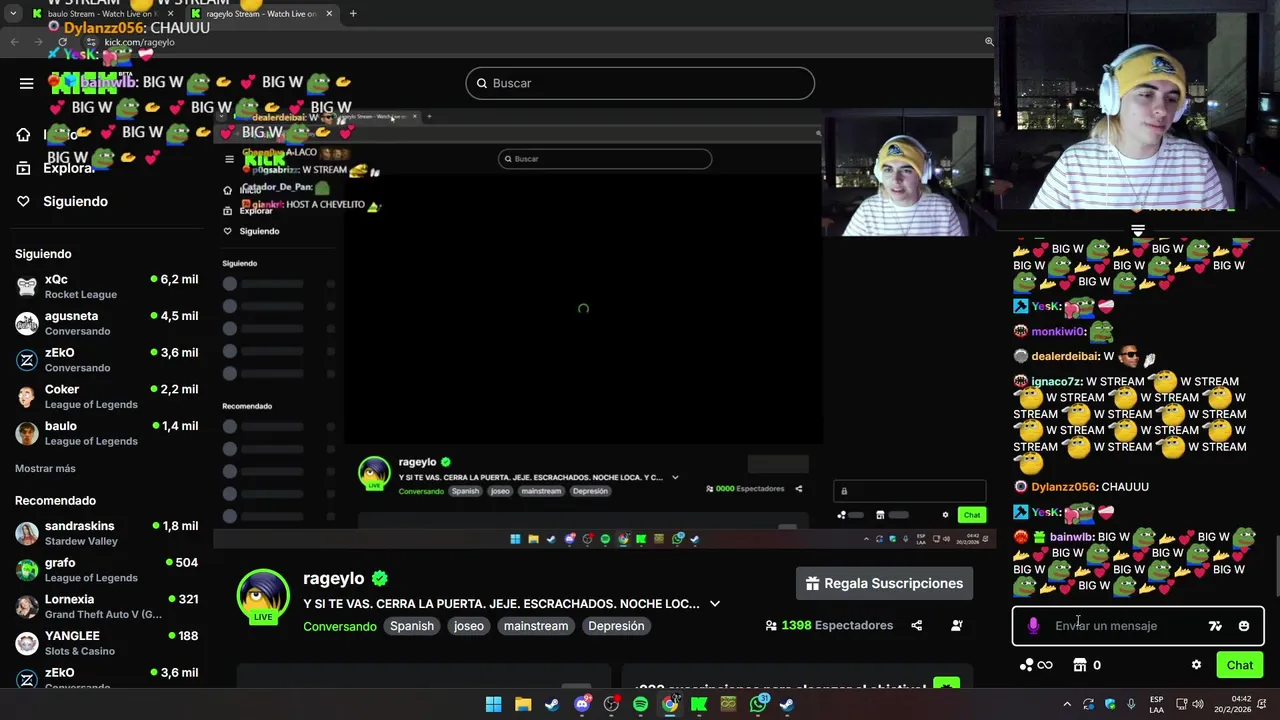Open Spotify from the taskbar

click(x=640, y=704)
